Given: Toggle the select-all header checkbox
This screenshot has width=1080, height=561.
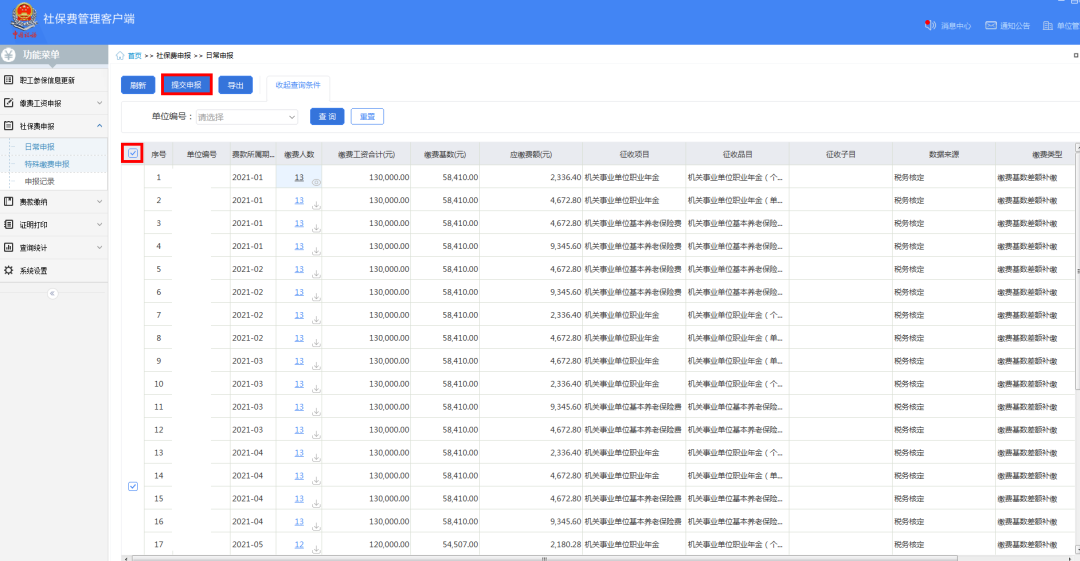Looking at the screenshot, I should pyautogui.click(x=133, y=153).
